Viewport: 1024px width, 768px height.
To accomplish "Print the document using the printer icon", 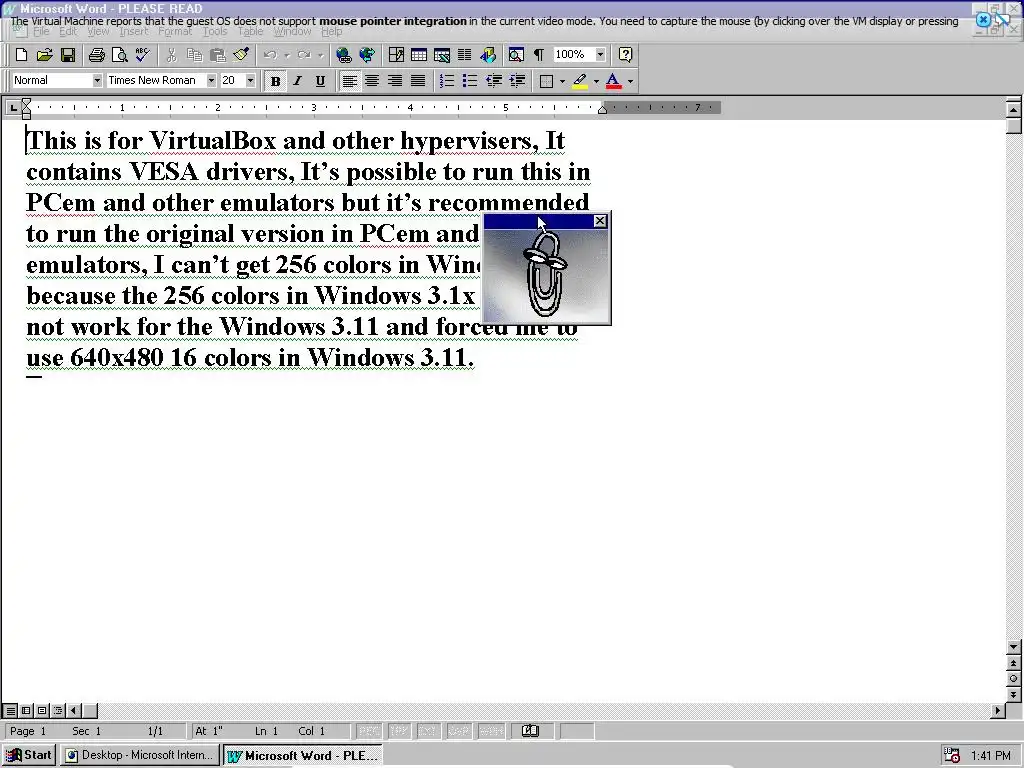I will [x=97, y=55].
